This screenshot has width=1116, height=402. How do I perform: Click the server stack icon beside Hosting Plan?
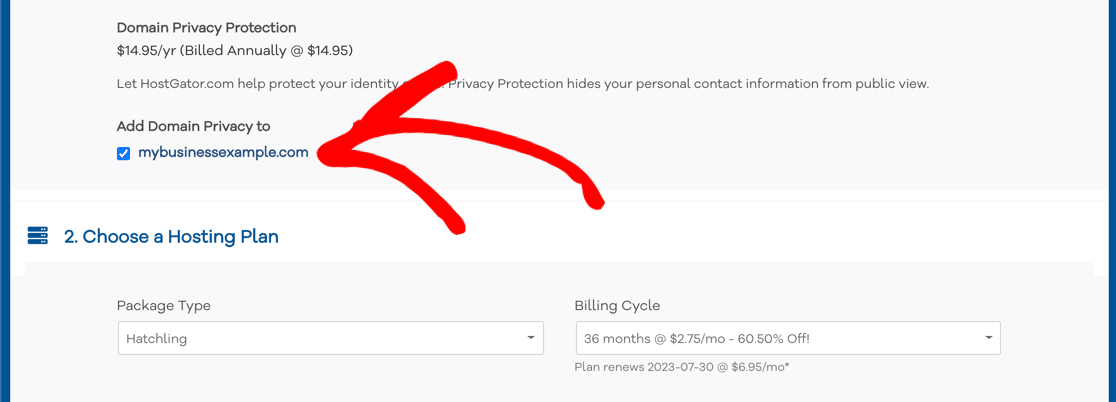click(x=37, y=236)
